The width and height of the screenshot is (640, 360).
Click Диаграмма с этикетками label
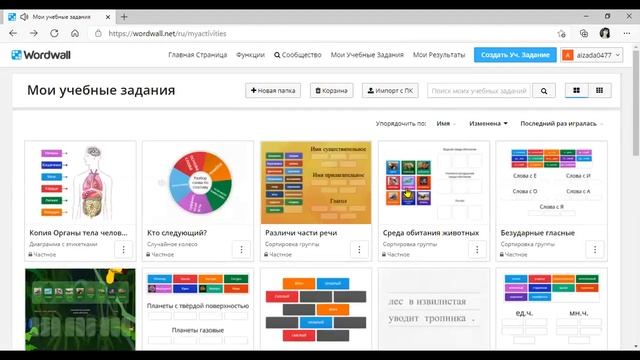point(63,244)
